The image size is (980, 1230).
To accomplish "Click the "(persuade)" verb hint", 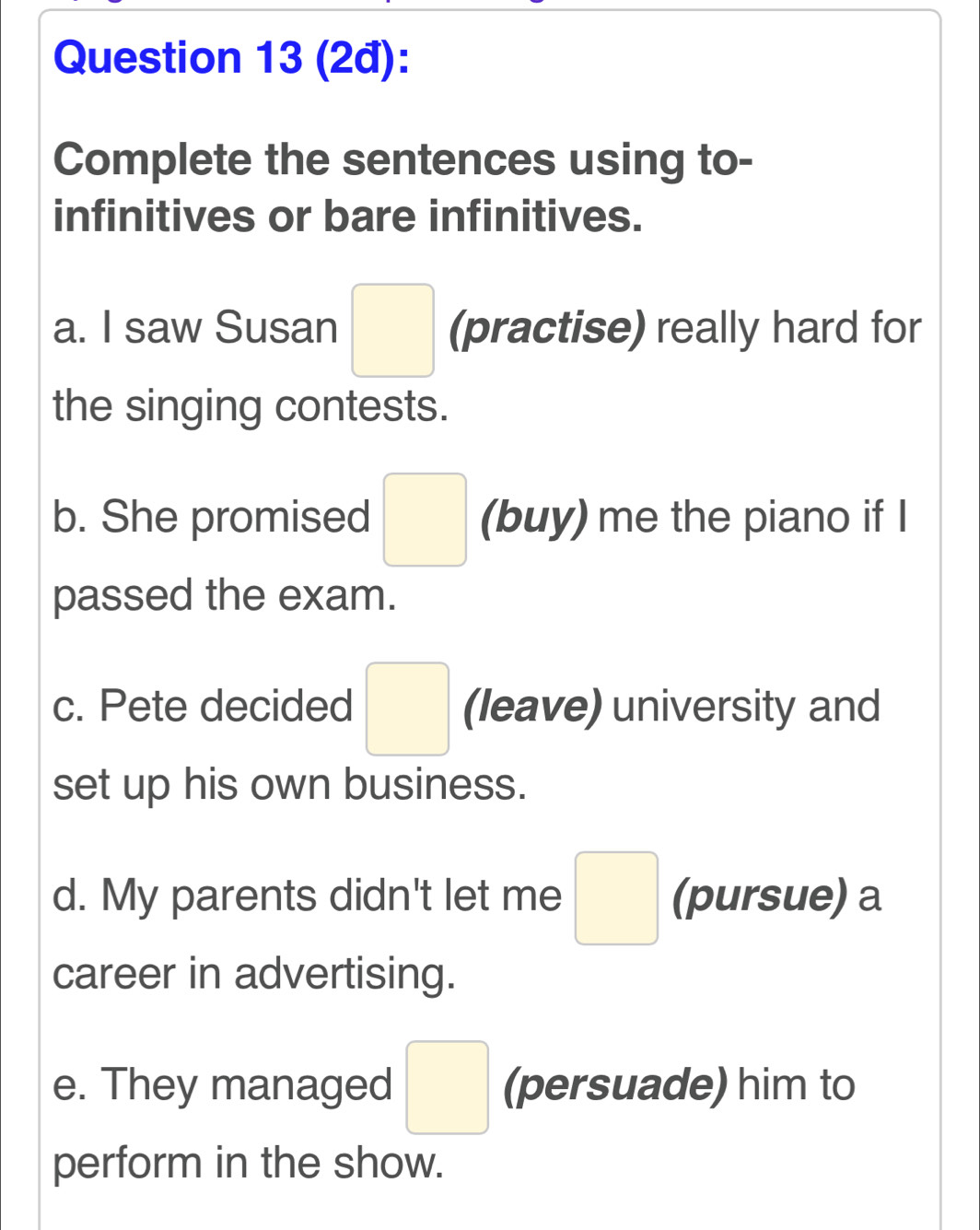I will 617,1085.
